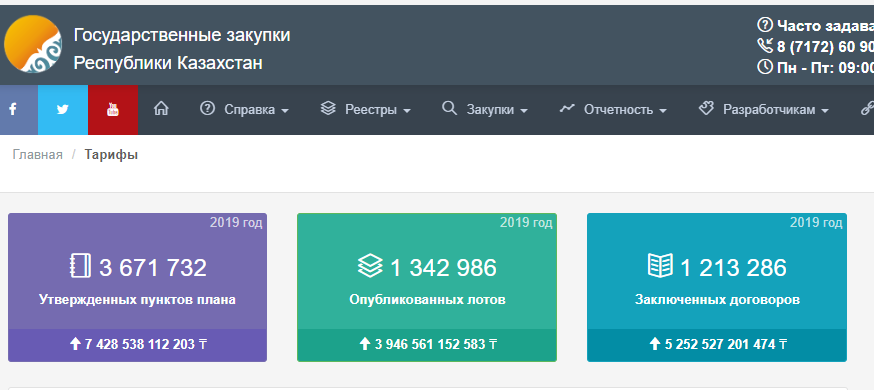Click the 3 946 561 152 583 ₸ amount
This screenshot has height=390, width=874.
pos(436,344)
